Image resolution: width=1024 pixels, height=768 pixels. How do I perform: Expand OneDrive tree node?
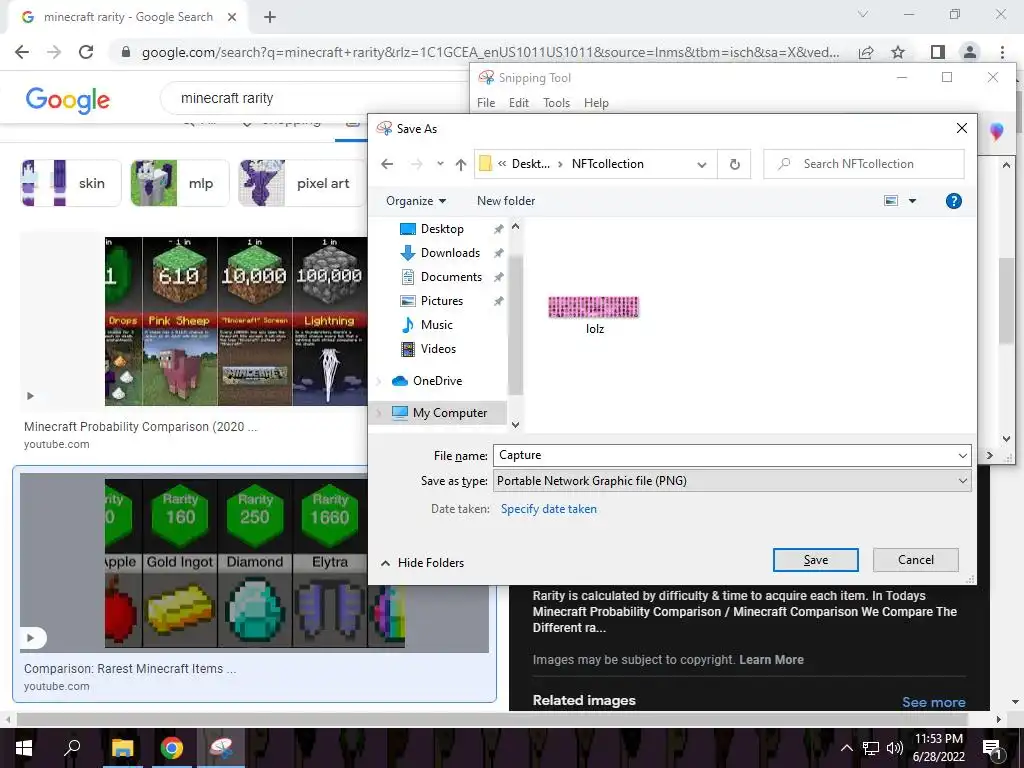click(x=379, y=381)
